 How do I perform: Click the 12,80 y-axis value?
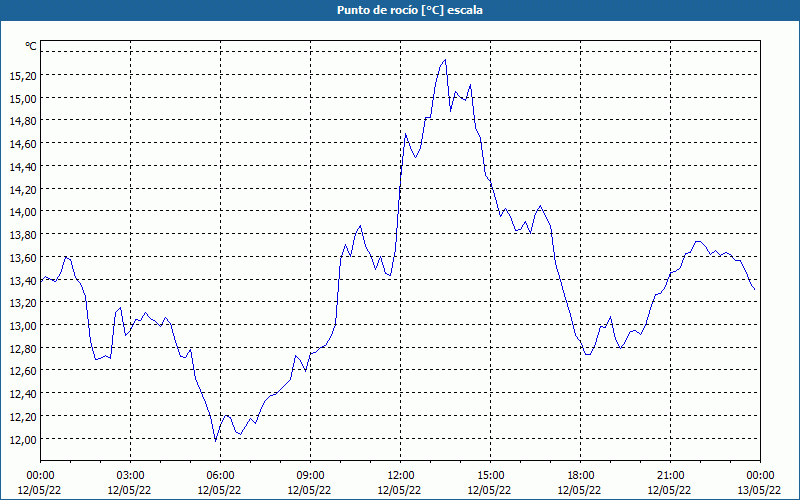23,348
